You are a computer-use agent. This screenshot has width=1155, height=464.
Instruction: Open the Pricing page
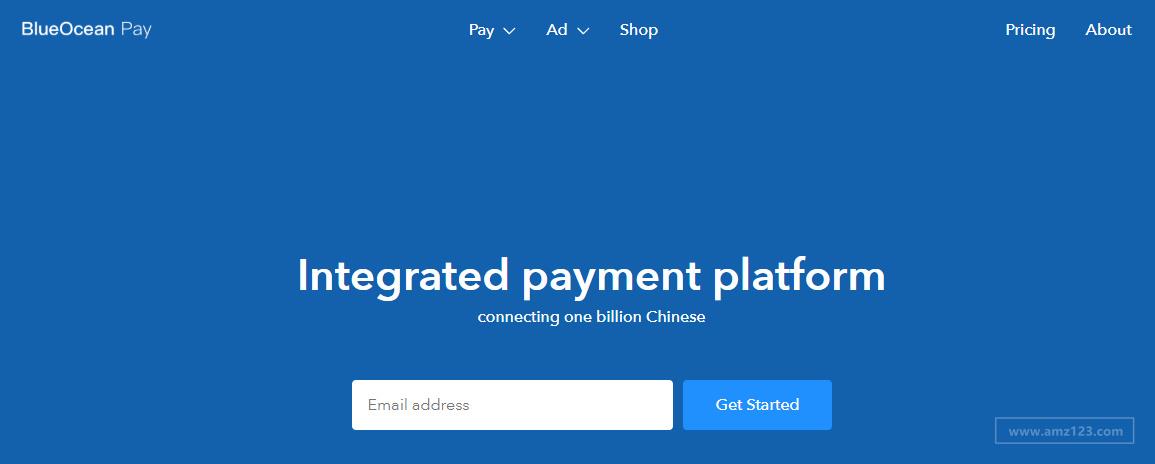pyautogui.click(x=1030, y=30)
